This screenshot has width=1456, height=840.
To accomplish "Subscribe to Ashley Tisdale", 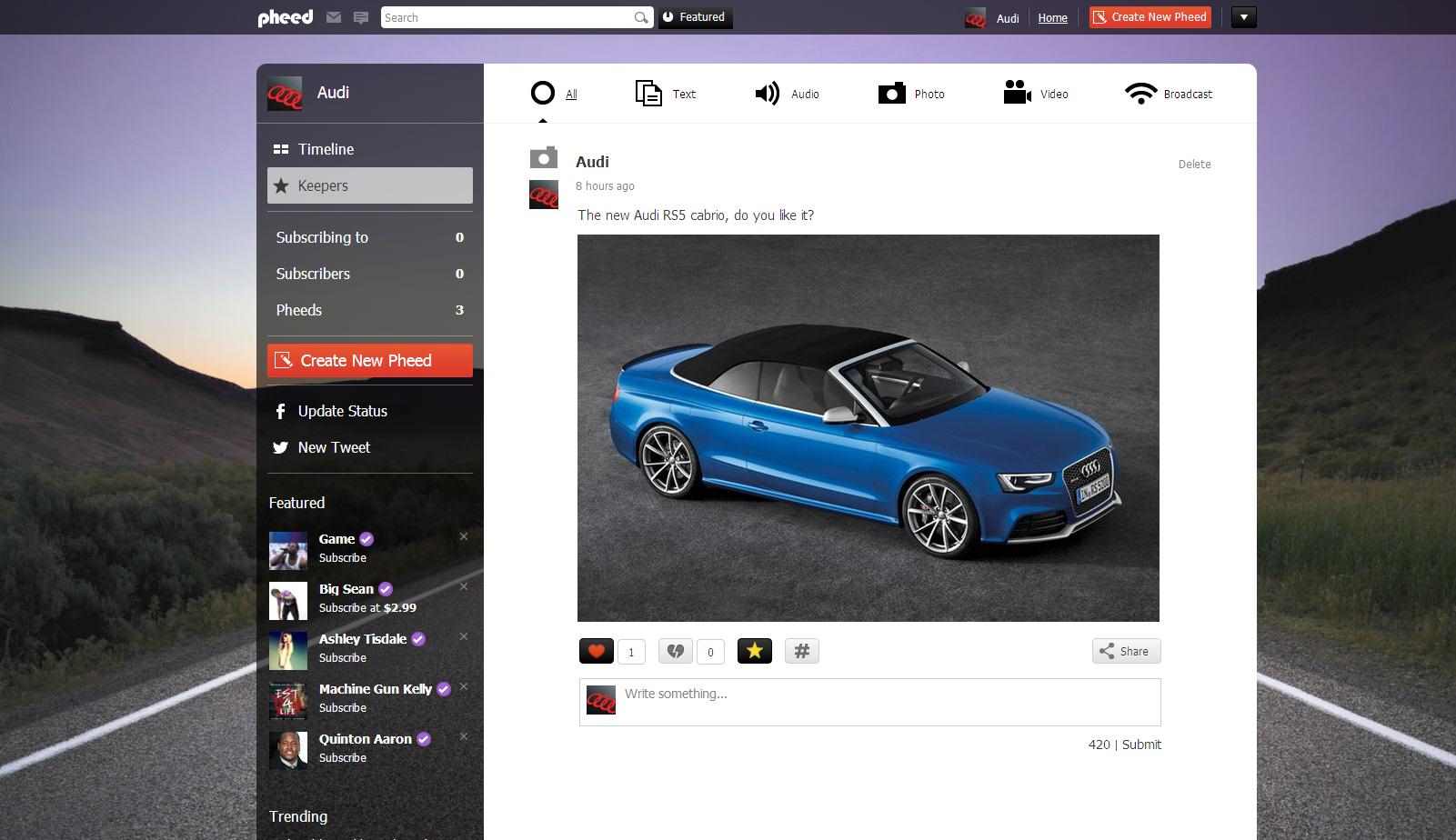I will point(343,658).
